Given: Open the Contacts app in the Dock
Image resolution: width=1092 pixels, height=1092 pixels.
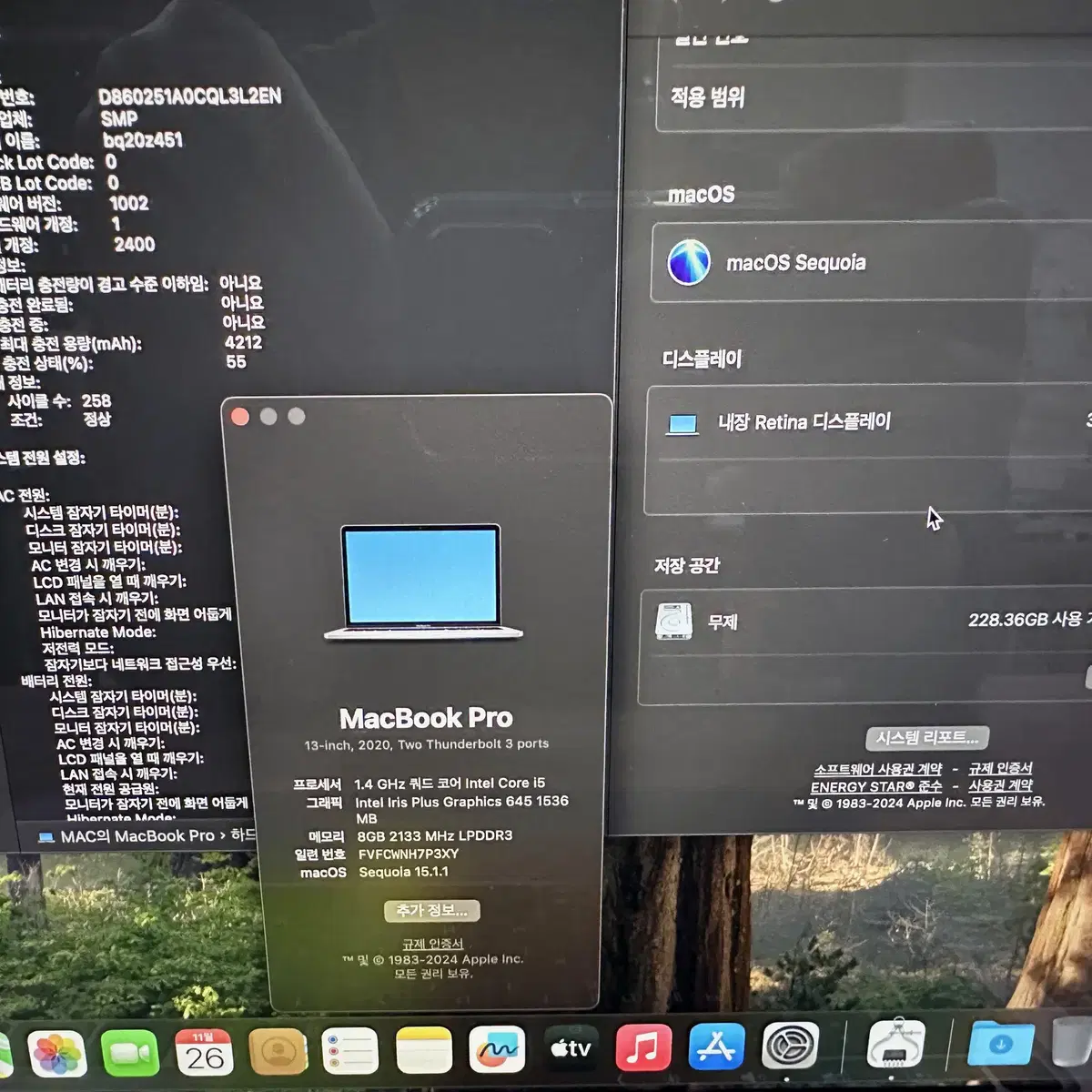Looking at the screenshot, I should (x=278, y=1052).
